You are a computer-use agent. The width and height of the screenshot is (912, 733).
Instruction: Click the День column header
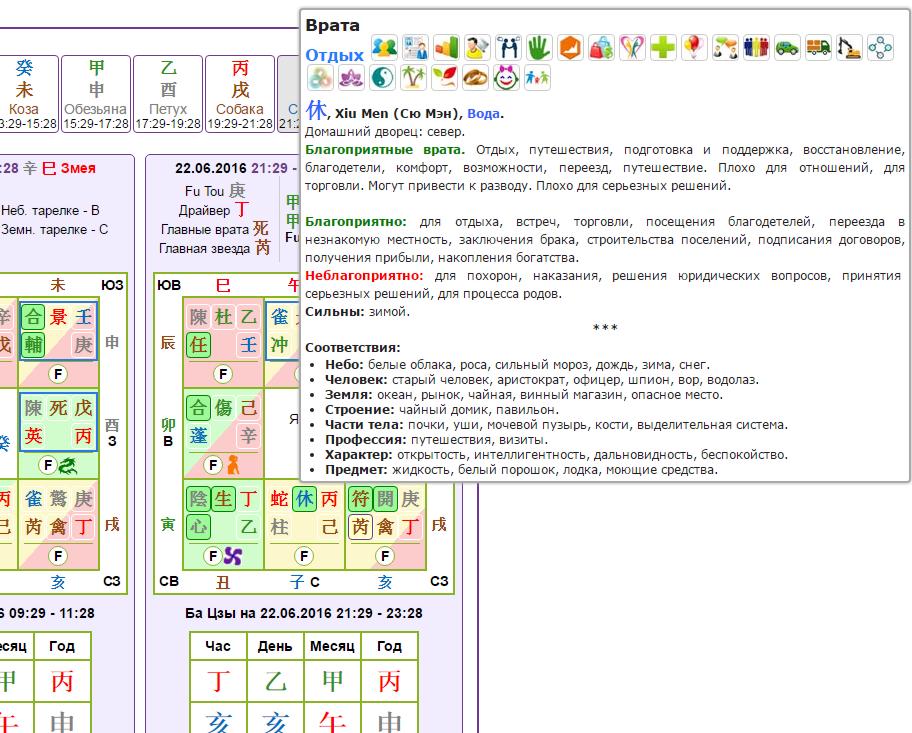click(x=275, y=646)
